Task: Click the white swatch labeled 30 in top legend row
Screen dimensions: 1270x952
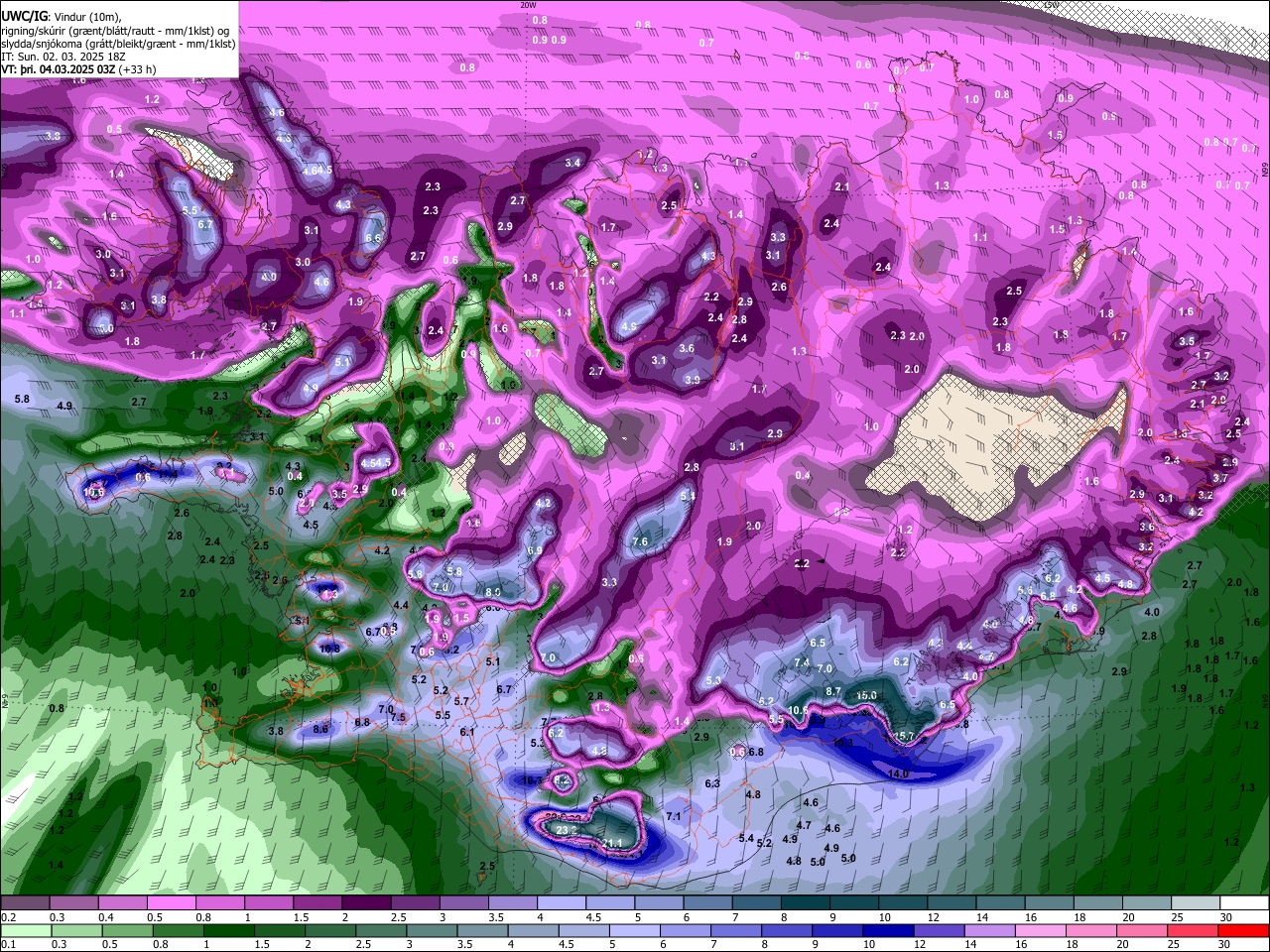Action: [1243, 903]
